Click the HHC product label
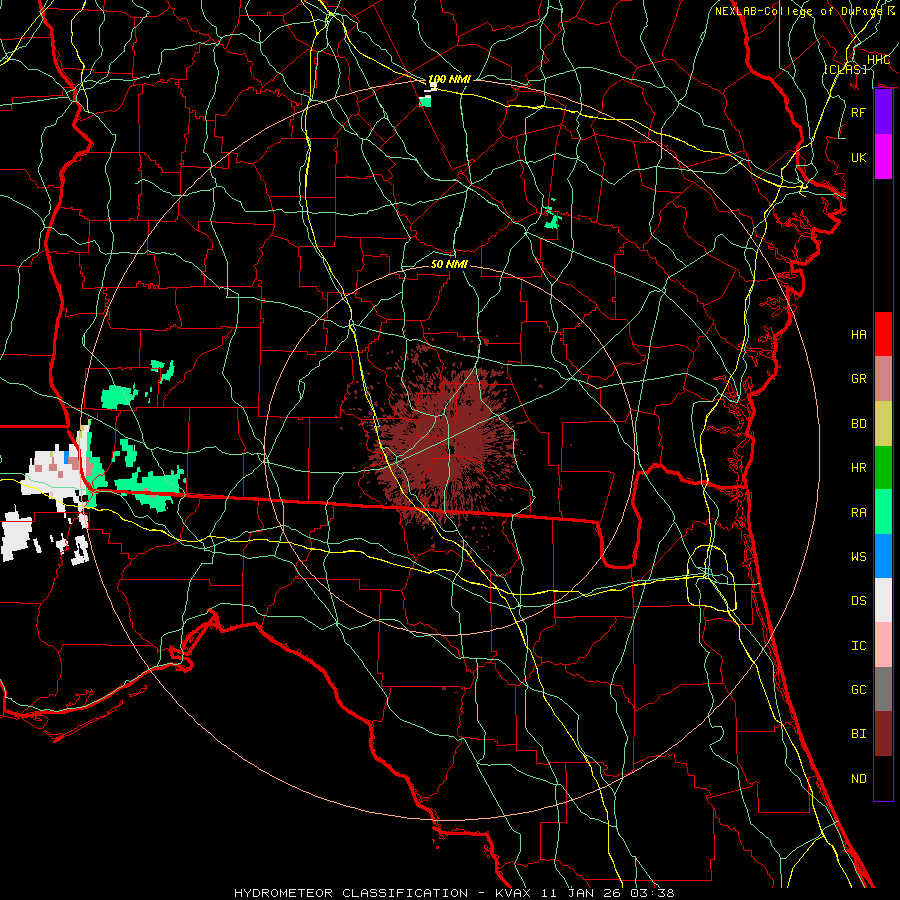This screenshot has width=900, height=900. [x=878, y=60]
